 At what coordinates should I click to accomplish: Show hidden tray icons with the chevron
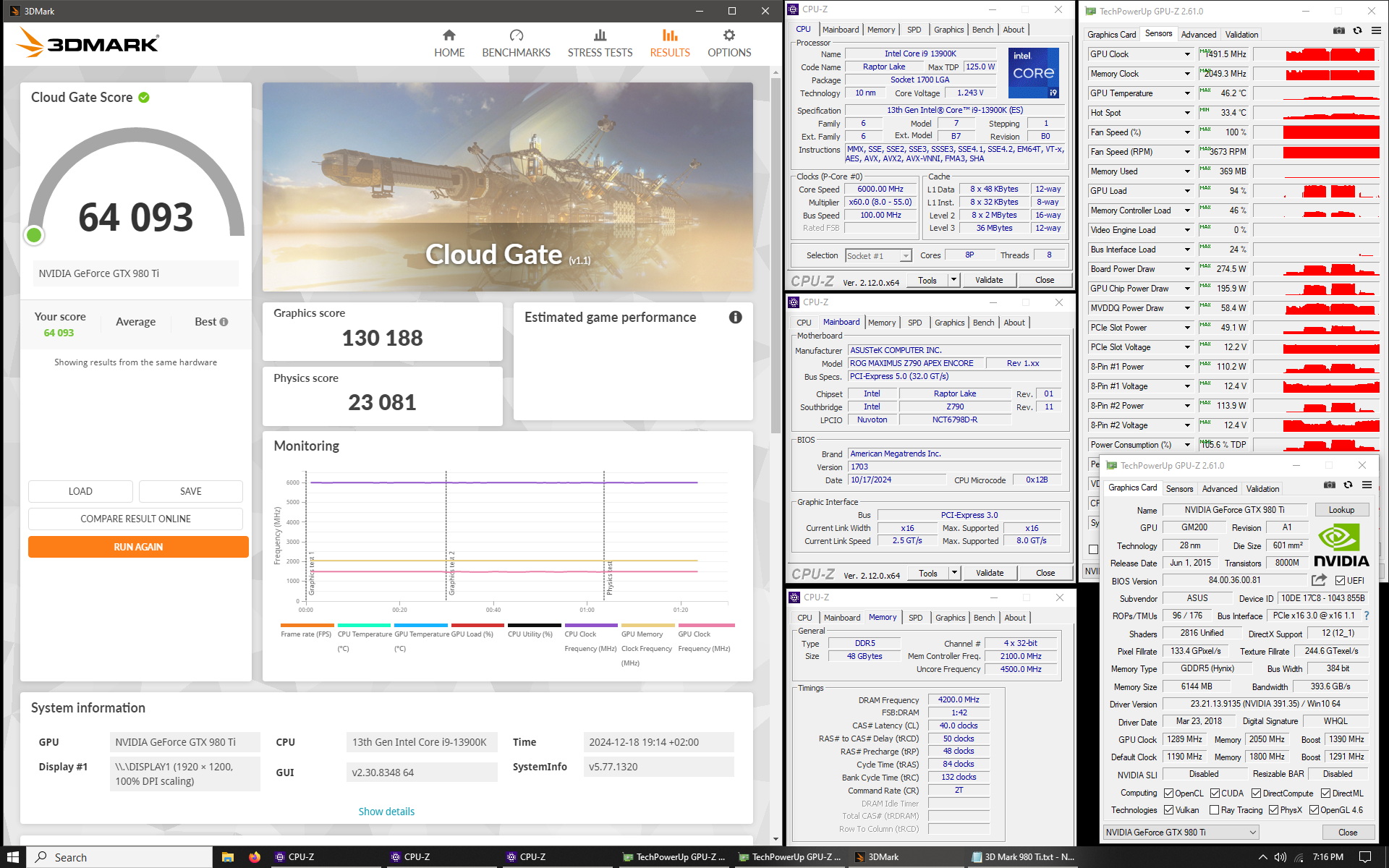(1263, 857)
